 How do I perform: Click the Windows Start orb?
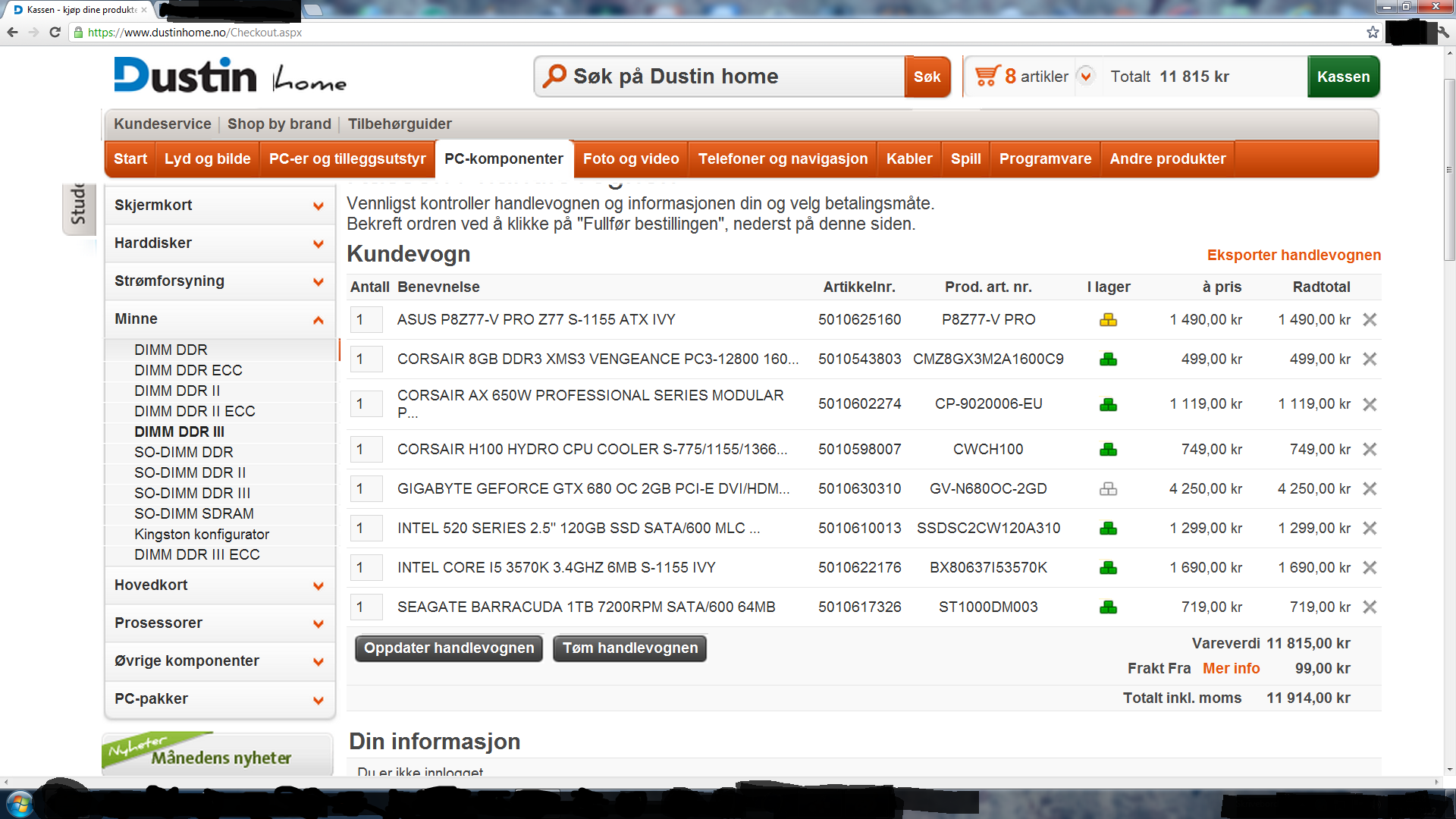point(19,804)
